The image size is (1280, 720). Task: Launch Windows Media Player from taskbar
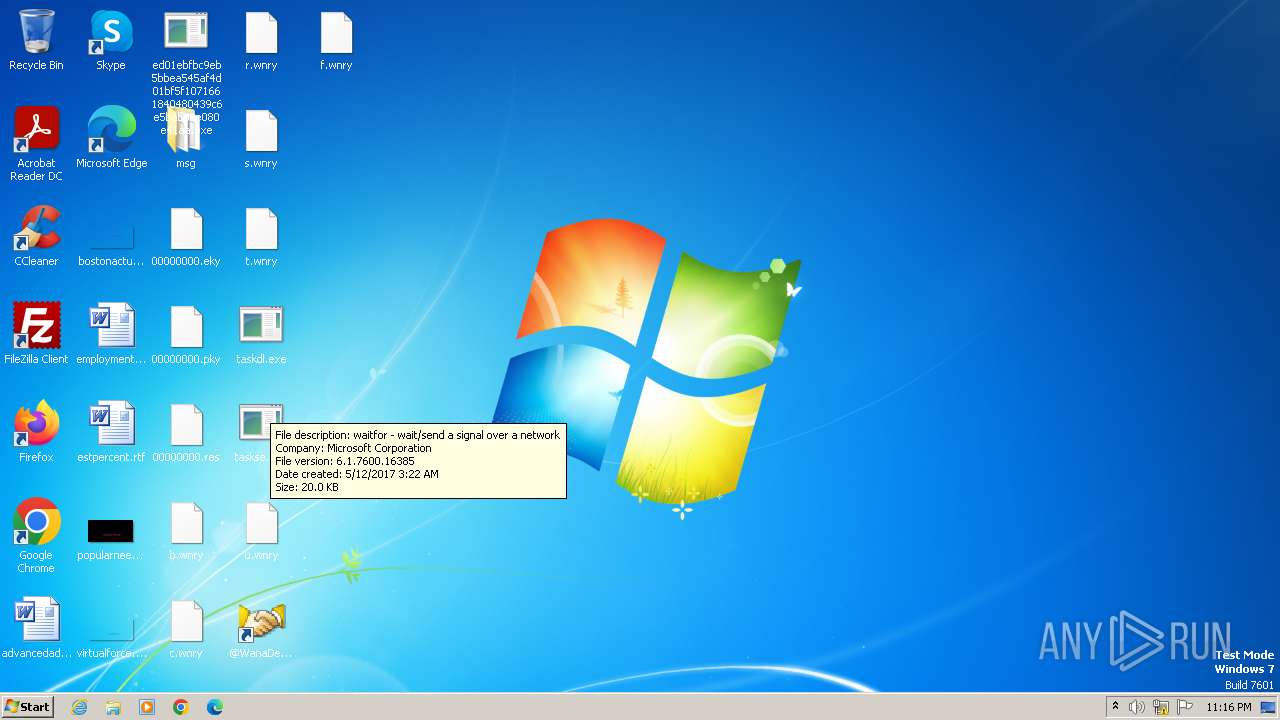(x=147, y=707)
